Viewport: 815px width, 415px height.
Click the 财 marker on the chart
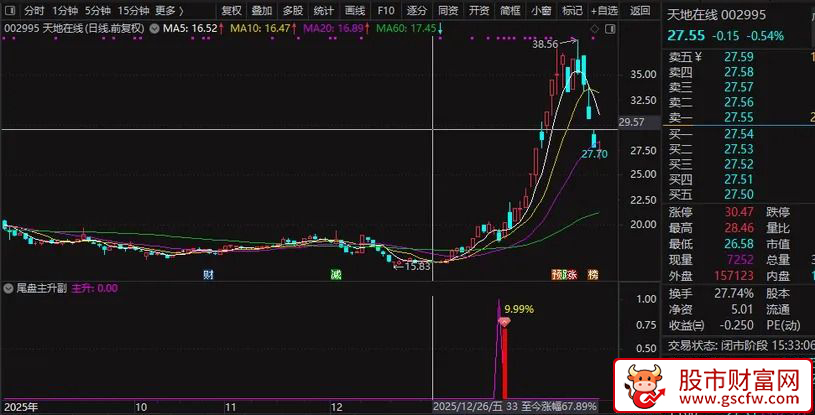(x=208, y=275)
